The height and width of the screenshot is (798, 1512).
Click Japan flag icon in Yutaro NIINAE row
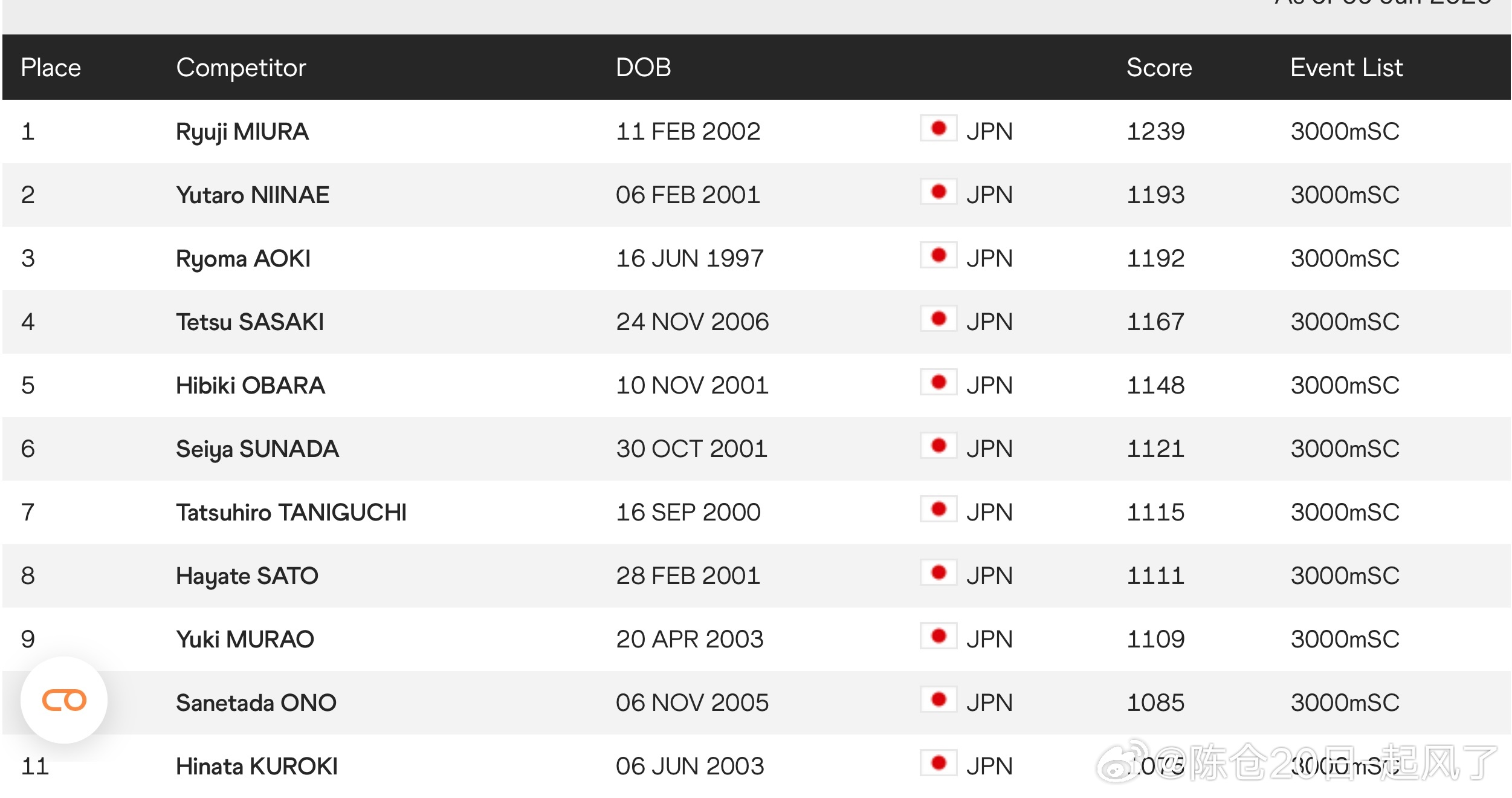pos(939,192)
